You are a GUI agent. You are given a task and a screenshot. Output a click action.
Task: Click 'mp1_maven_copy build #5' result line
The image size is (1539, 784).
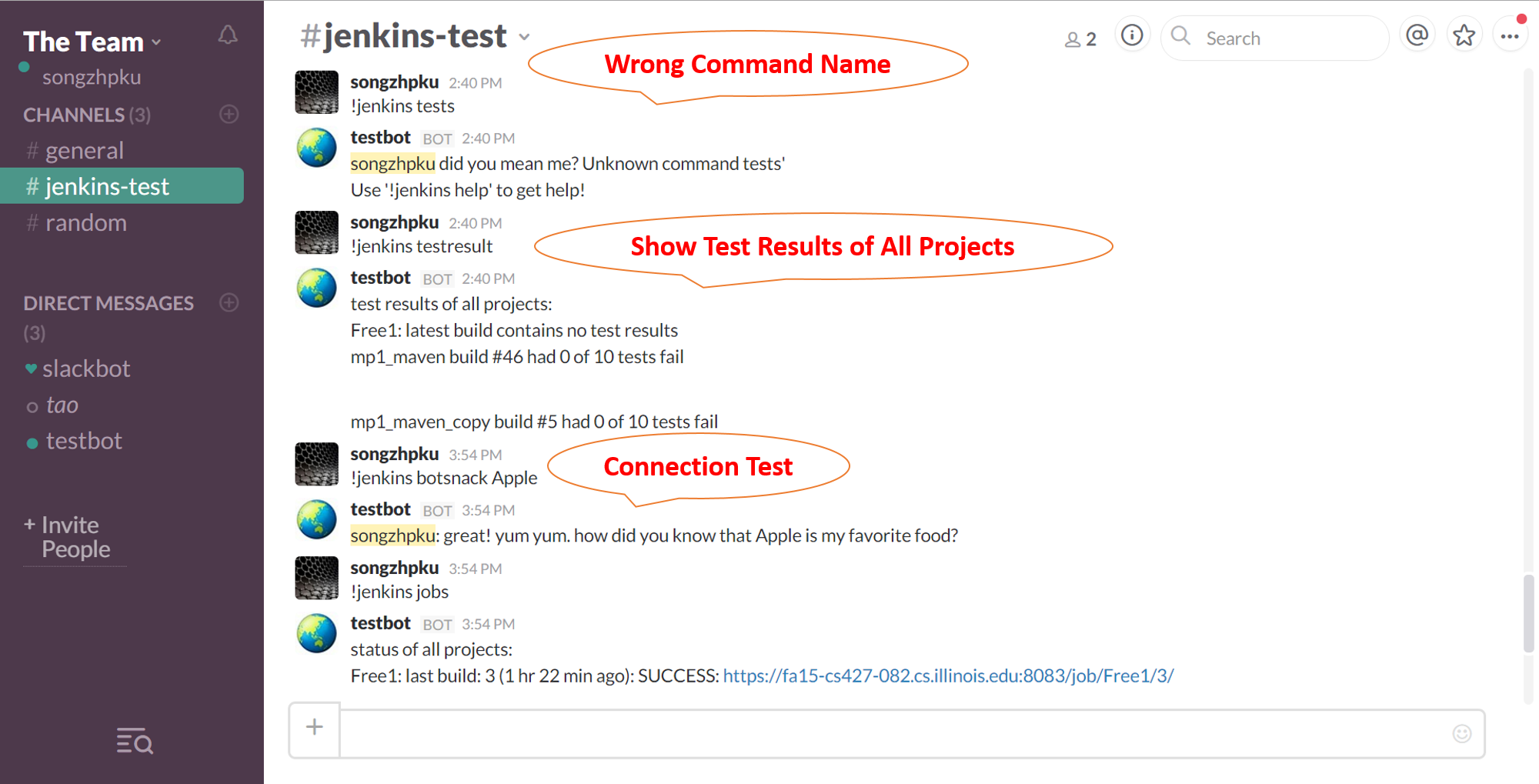tap(534, 422)
